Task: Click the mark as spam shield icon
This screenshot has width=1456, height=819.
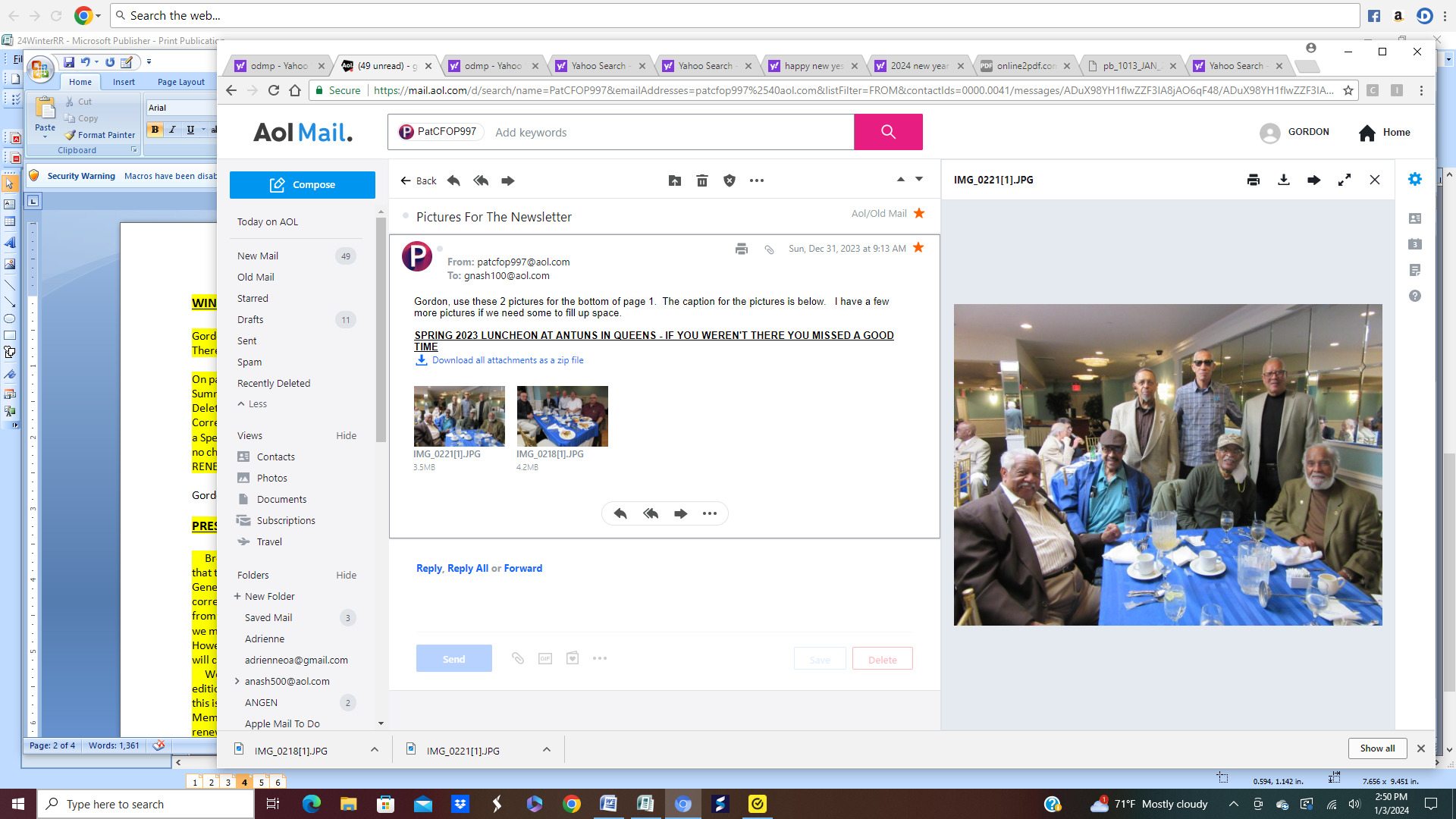Action: coord(730,180)
